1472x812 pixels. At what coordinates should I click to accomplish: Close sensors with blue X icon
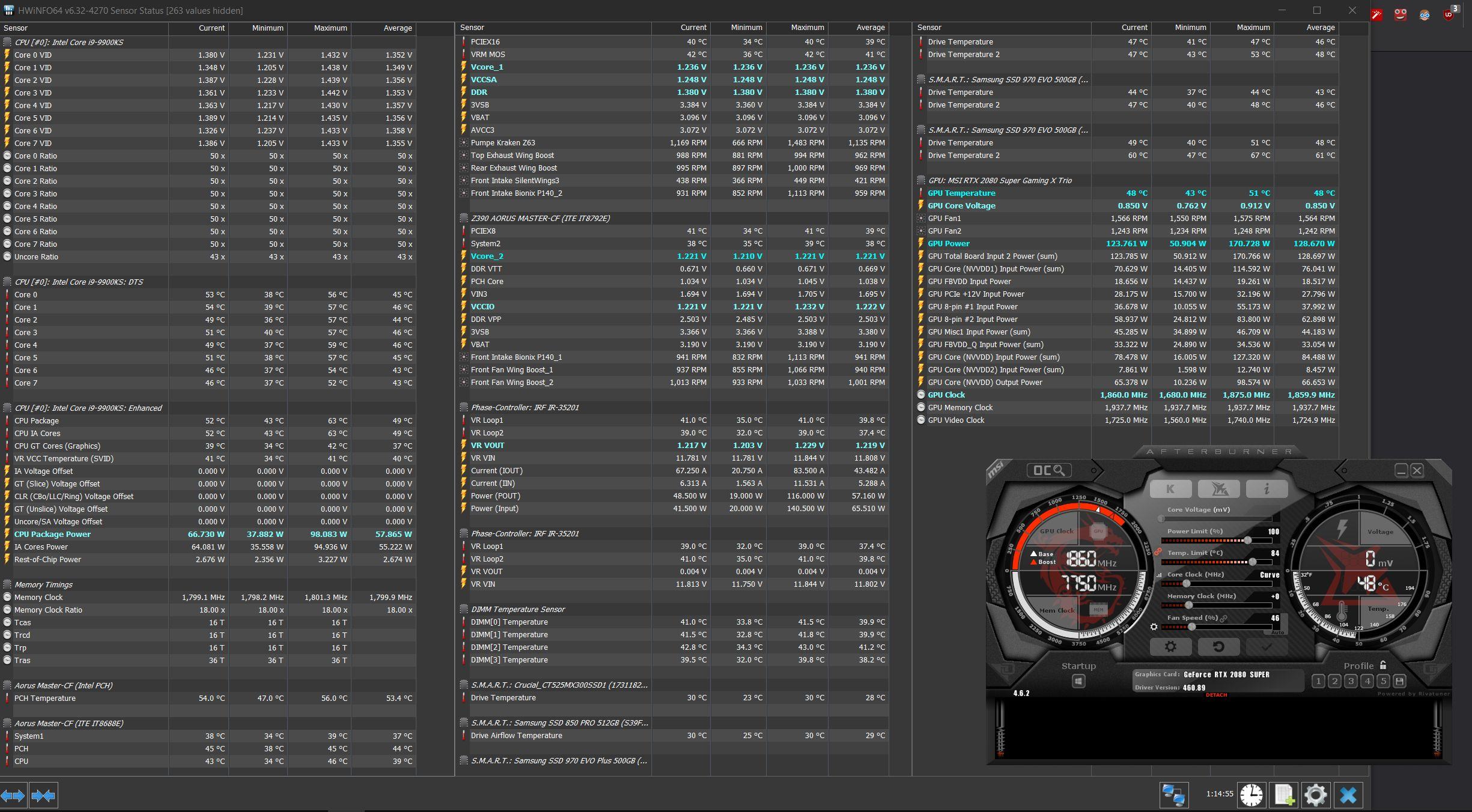[x=1348, y=795]
